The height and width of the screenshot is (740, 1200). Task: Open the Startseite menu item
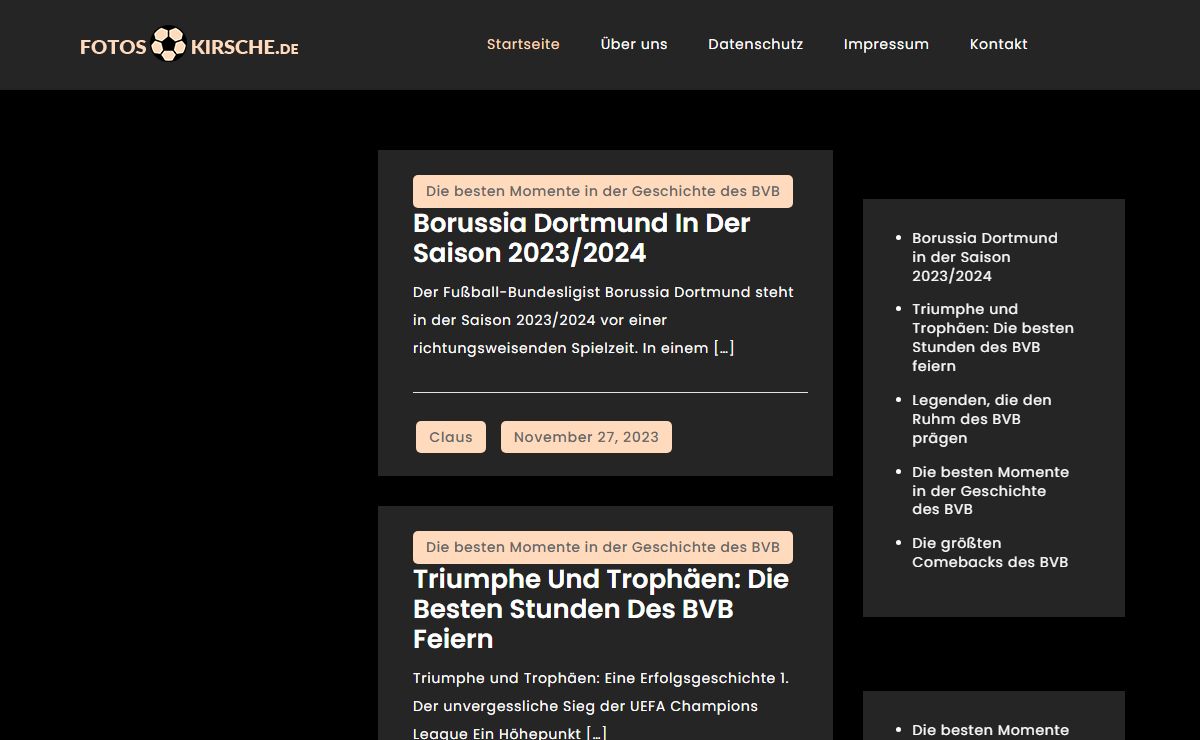[x=523, y=44]
